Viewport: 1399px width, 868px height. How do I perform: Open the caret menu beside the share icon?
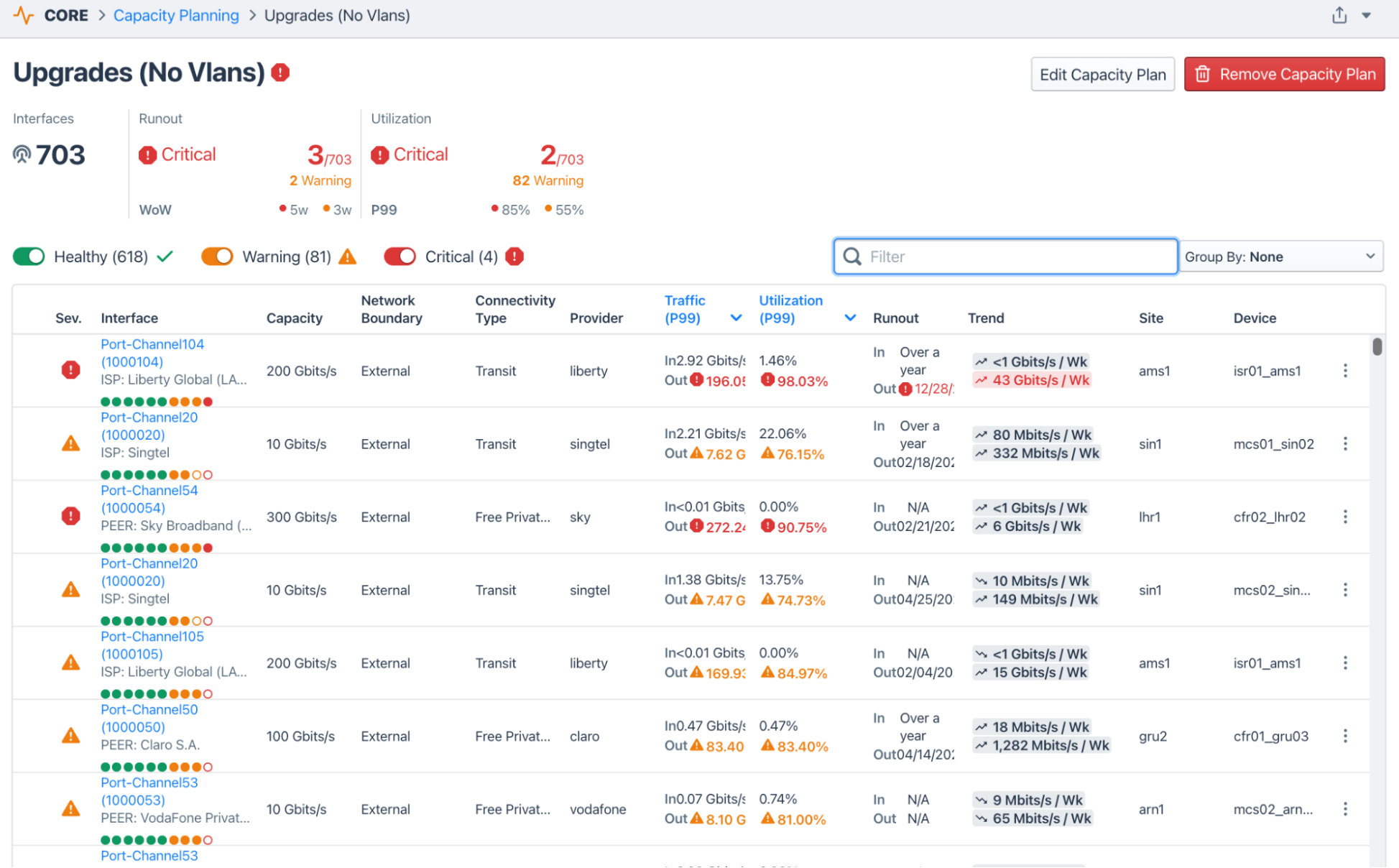click(x=1367, y=15)
